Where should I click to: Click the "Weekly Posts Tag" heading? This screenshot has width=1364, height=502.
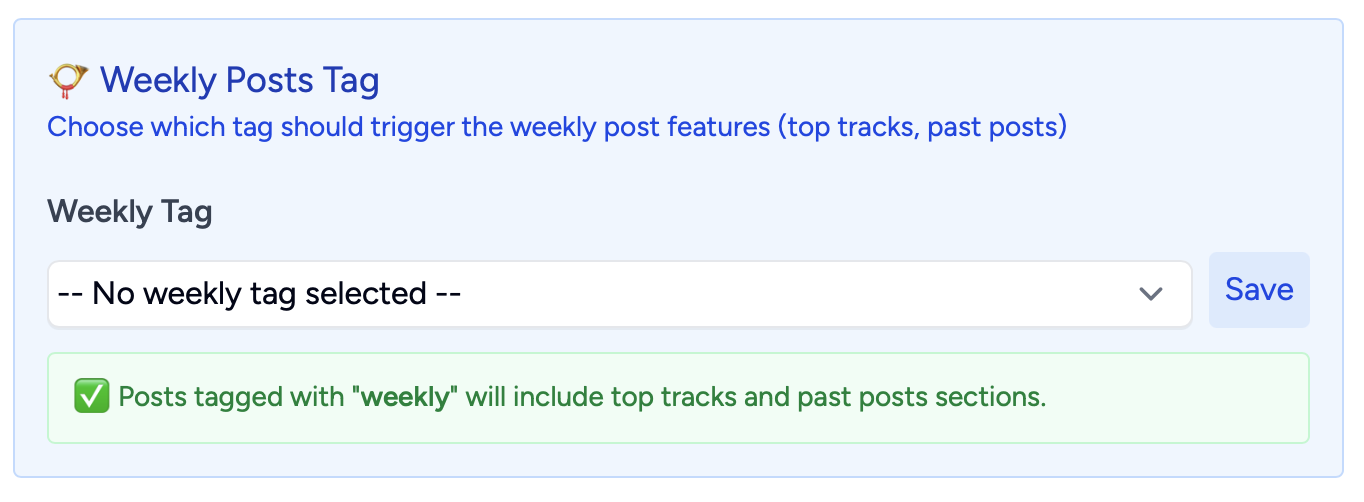tap(239, 80)
